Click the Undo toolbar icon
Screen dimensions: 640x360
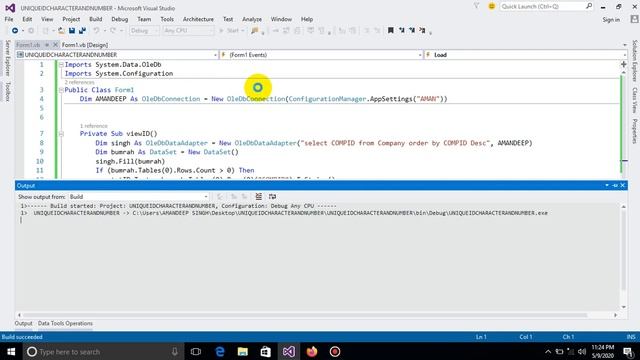96,31
